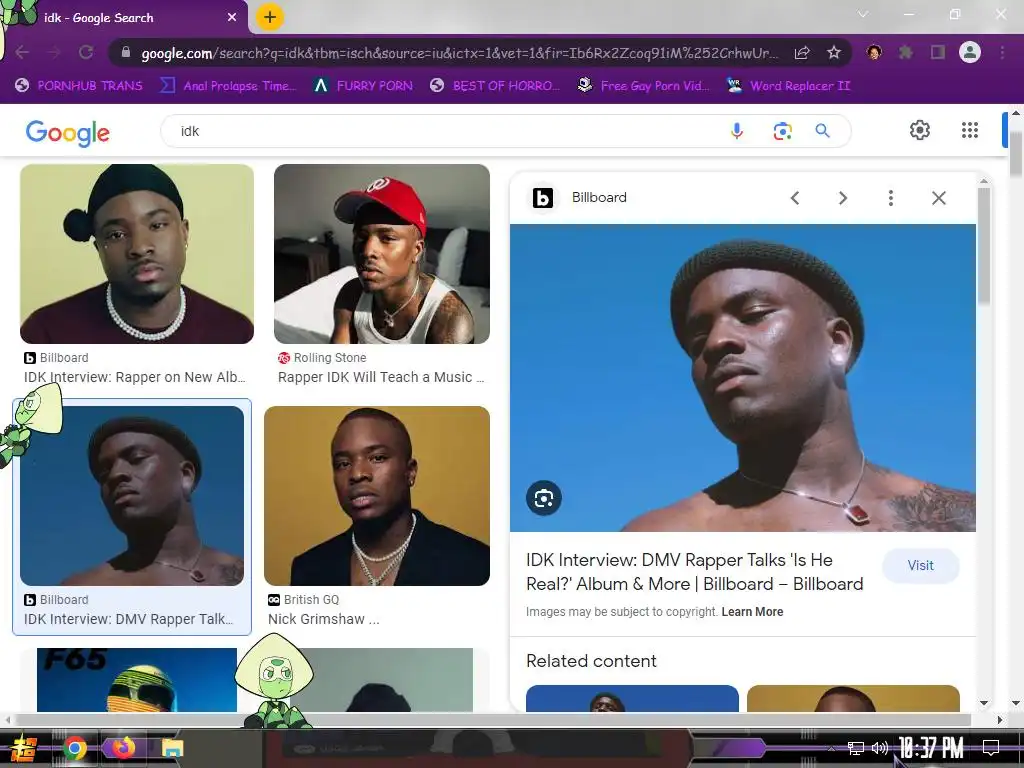Click Billboard source name in preview header
The height and width of the screenshot is (768, 1024).
599,197
